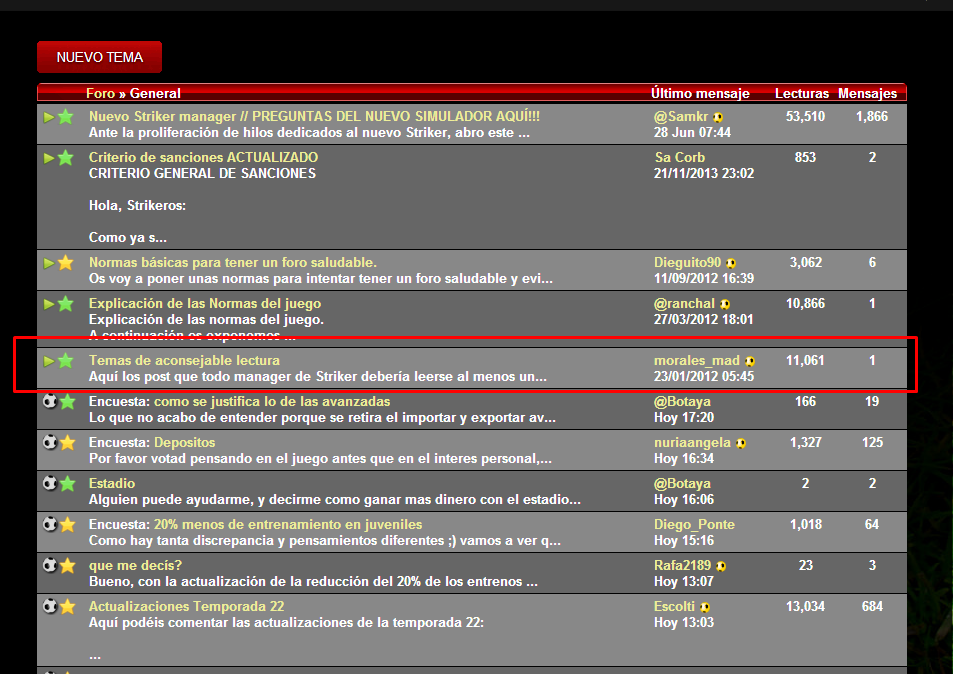The width and height of the screenshot is (953, 674).
Task: Open the Estadio thread
Action: pyautogui.click(x=112, y=483)
